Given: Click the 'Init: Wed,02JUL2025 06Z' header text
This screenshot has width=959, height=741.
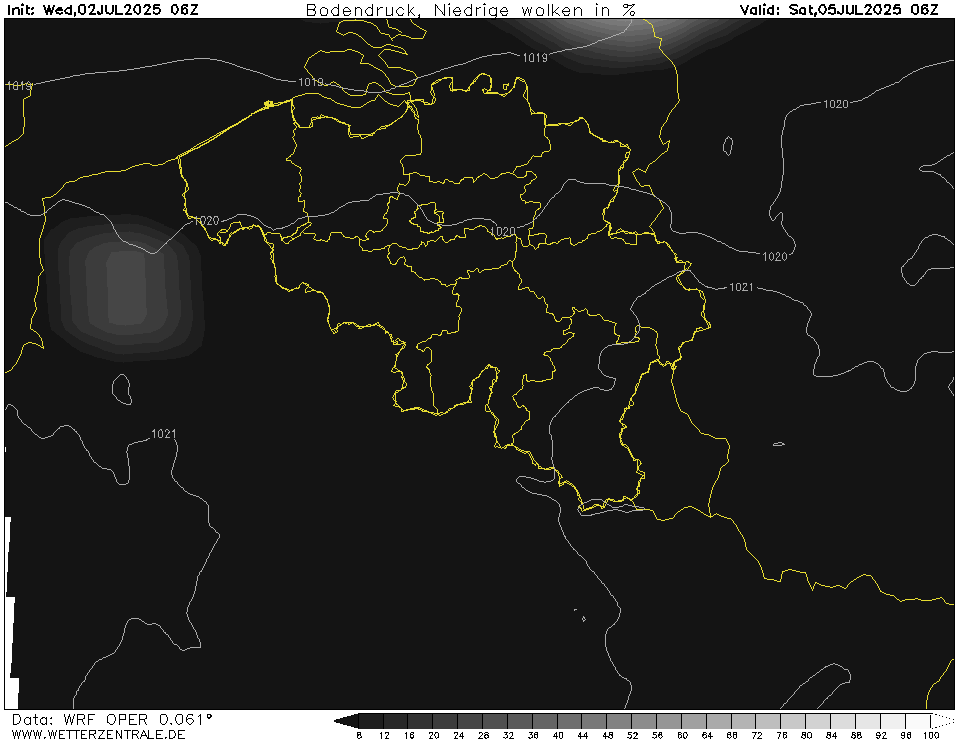Looking at the screenshot, I should pos(102,9).
